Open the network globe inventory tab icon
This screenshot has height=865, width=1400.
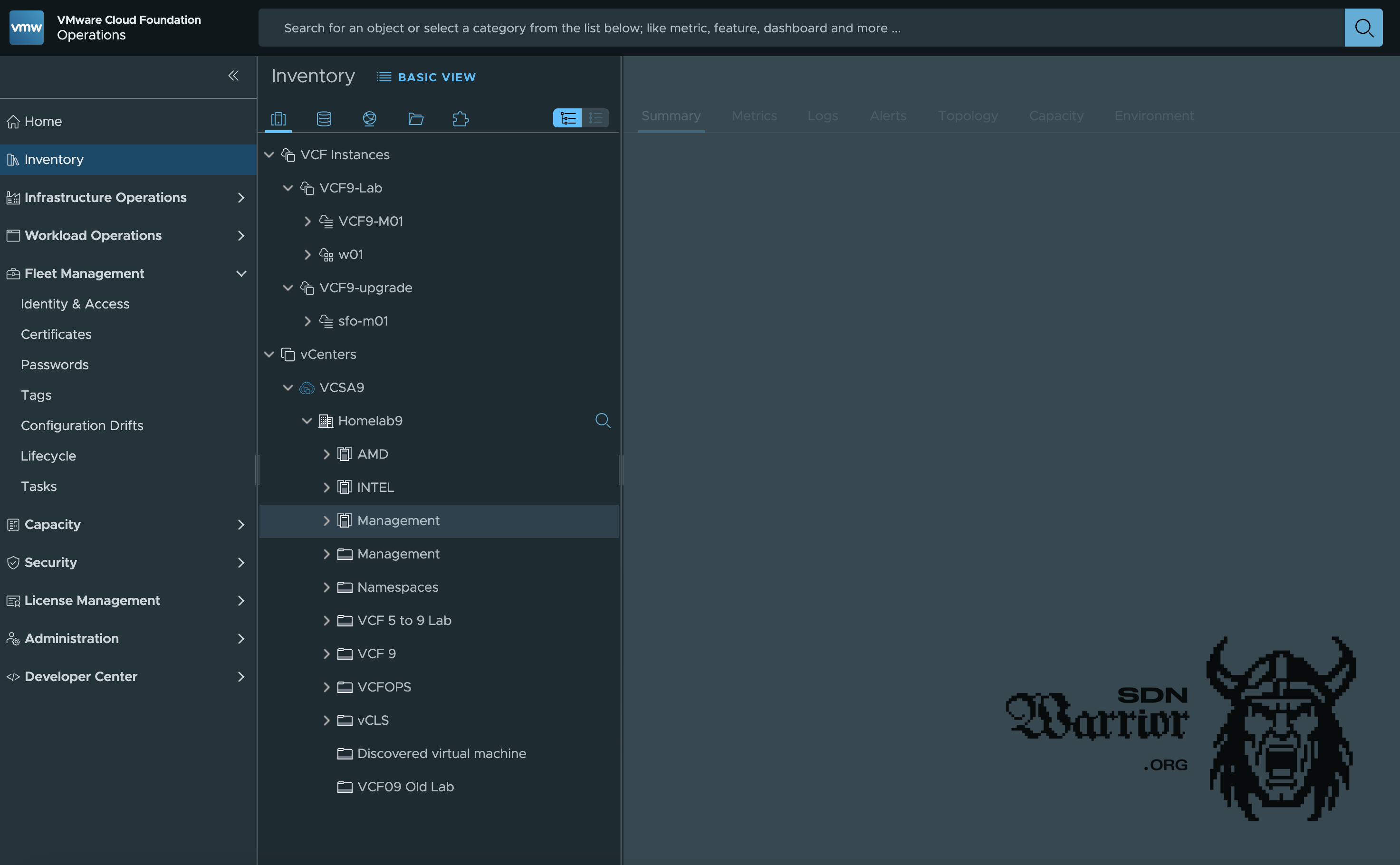tap(369, 118)
